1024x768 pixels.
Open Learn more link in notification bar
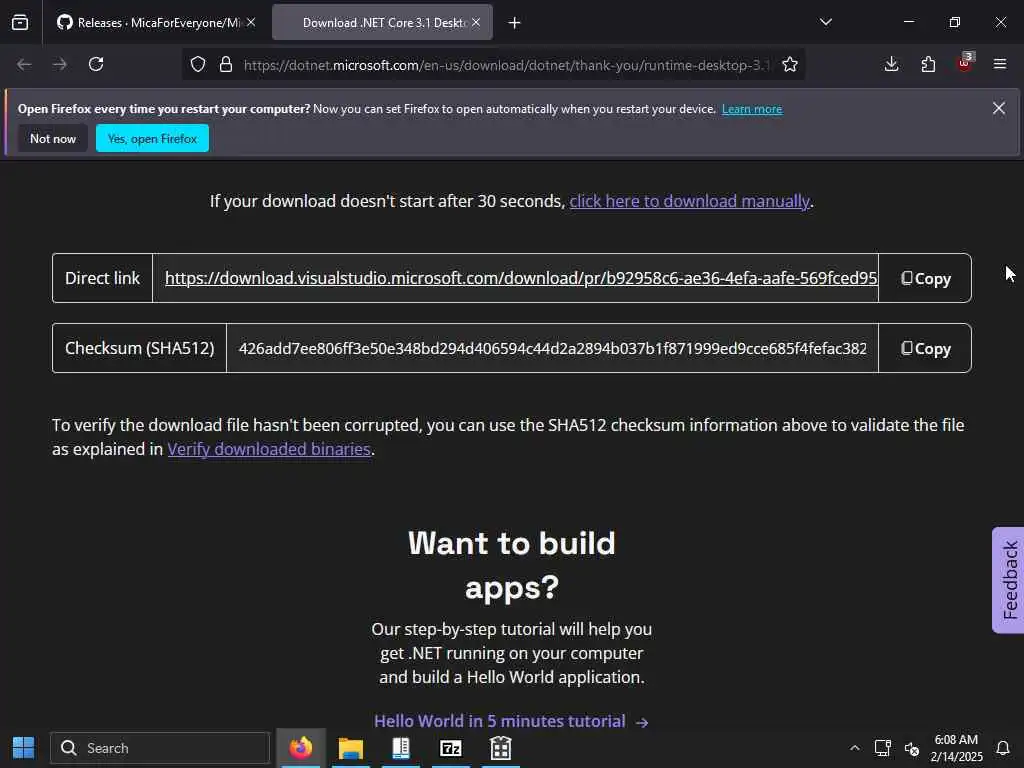pyautogui.click(x=752, y=109)
